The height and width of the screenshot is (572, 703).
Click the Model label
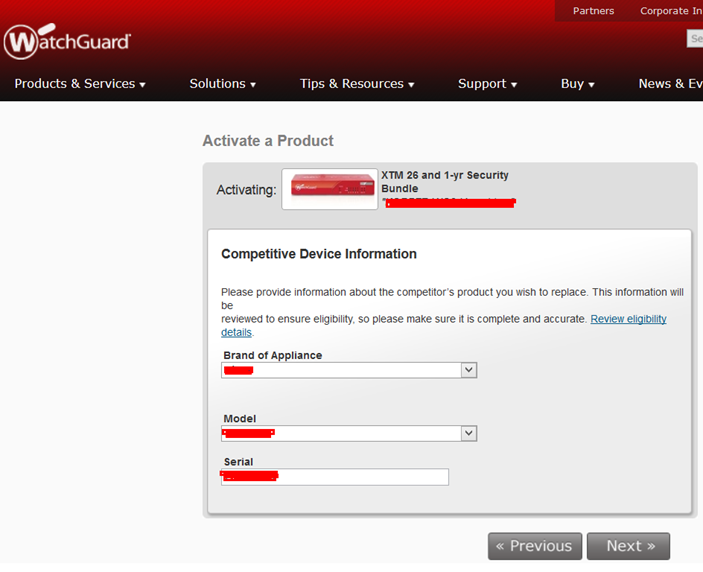point(239,418)
